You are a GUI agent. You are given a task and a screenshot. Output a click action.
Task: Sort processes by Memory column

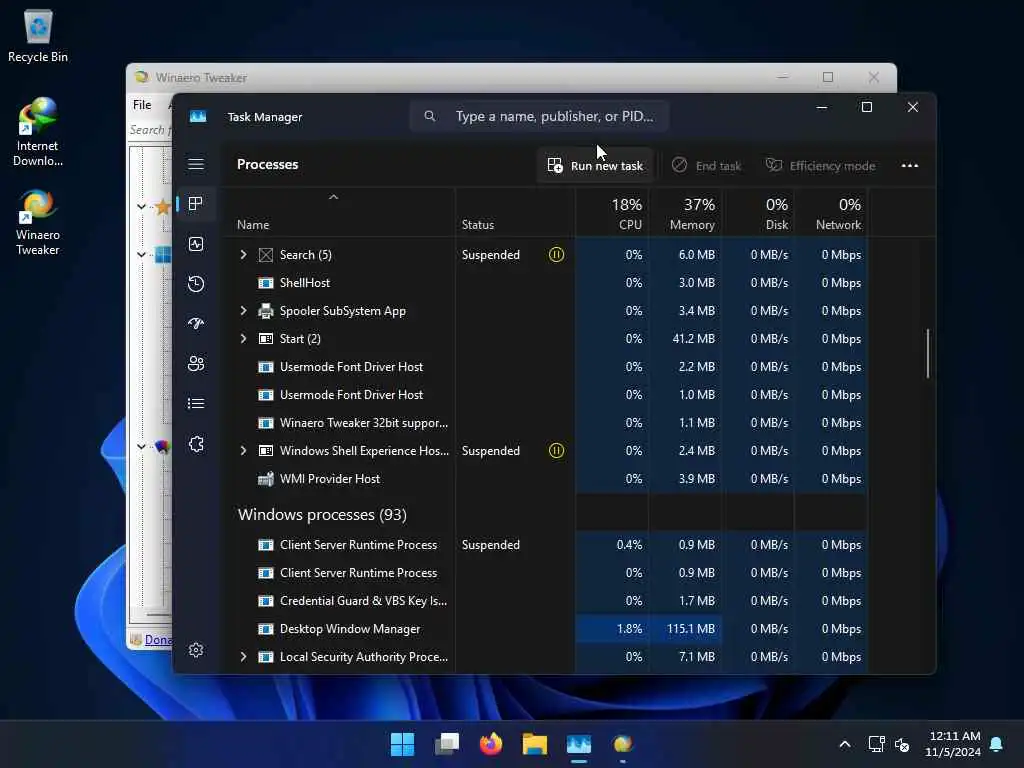[x=686, y=214]
